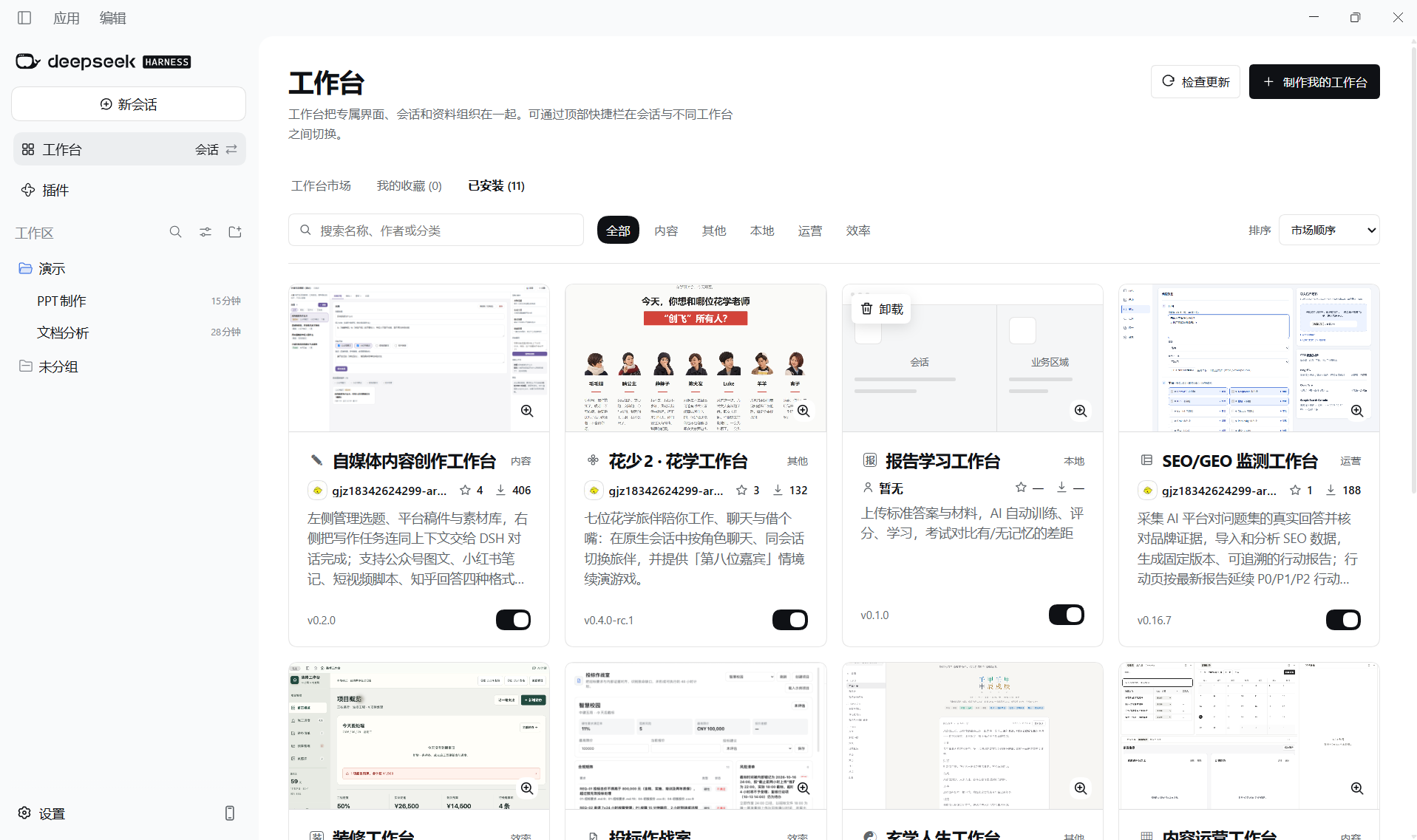Zoom preview of 报告学习工作台

(1081, 411)
